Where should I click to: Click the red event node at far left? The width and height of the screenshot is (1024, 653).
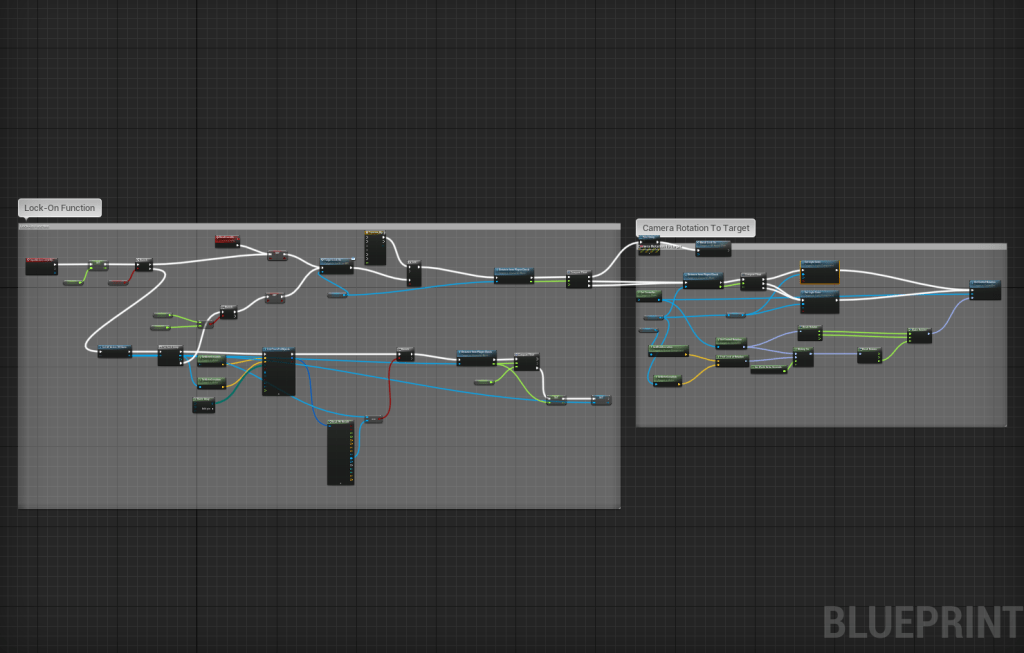[42, 266]
